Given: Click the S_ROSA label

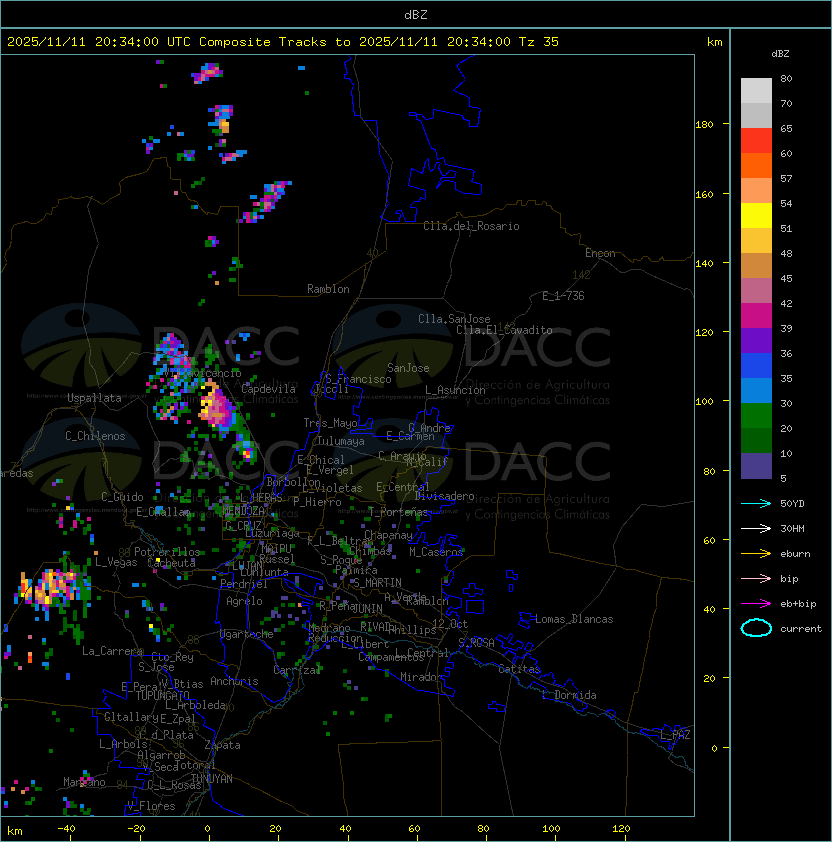Looking at the screenshot, I should pos(476,643).
